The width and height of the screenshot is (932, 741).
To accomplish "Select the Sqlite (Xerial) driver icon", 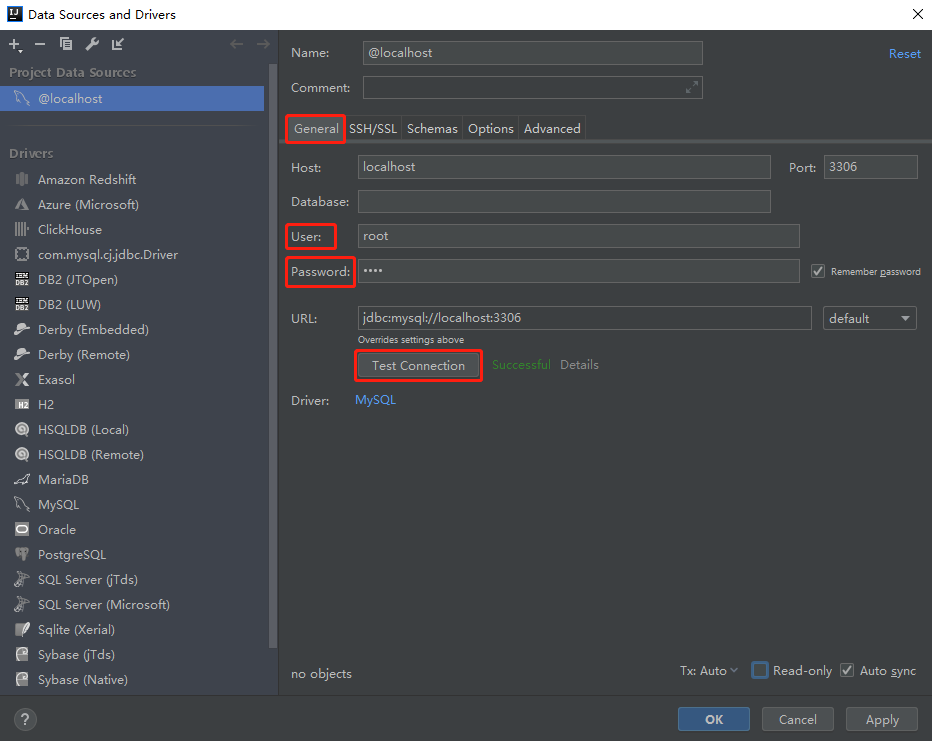I will coord(22,629).
